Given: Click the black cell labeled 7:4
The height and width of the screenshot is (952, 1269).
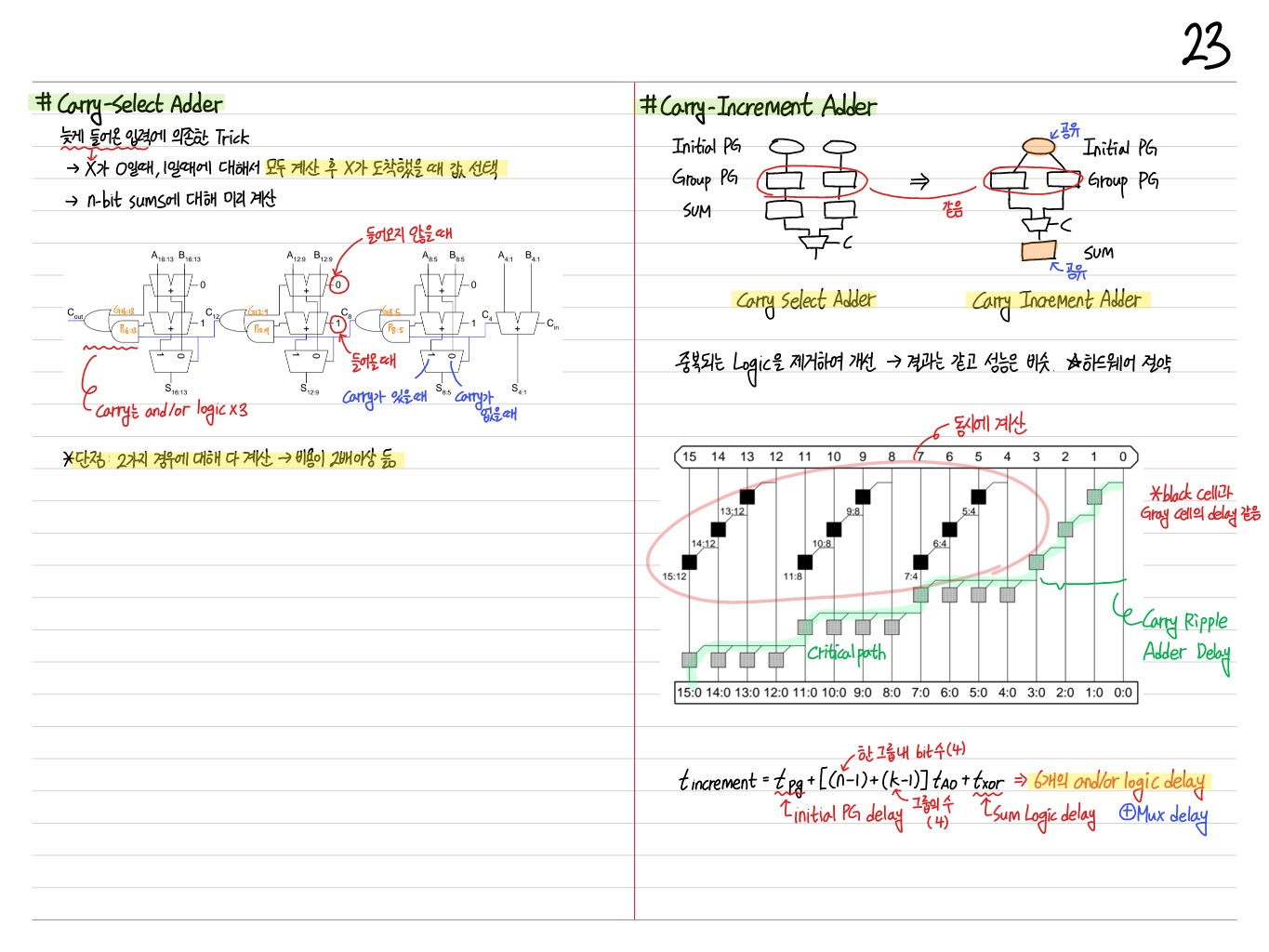Looking at the screenshot, I should tap(920, 562).
